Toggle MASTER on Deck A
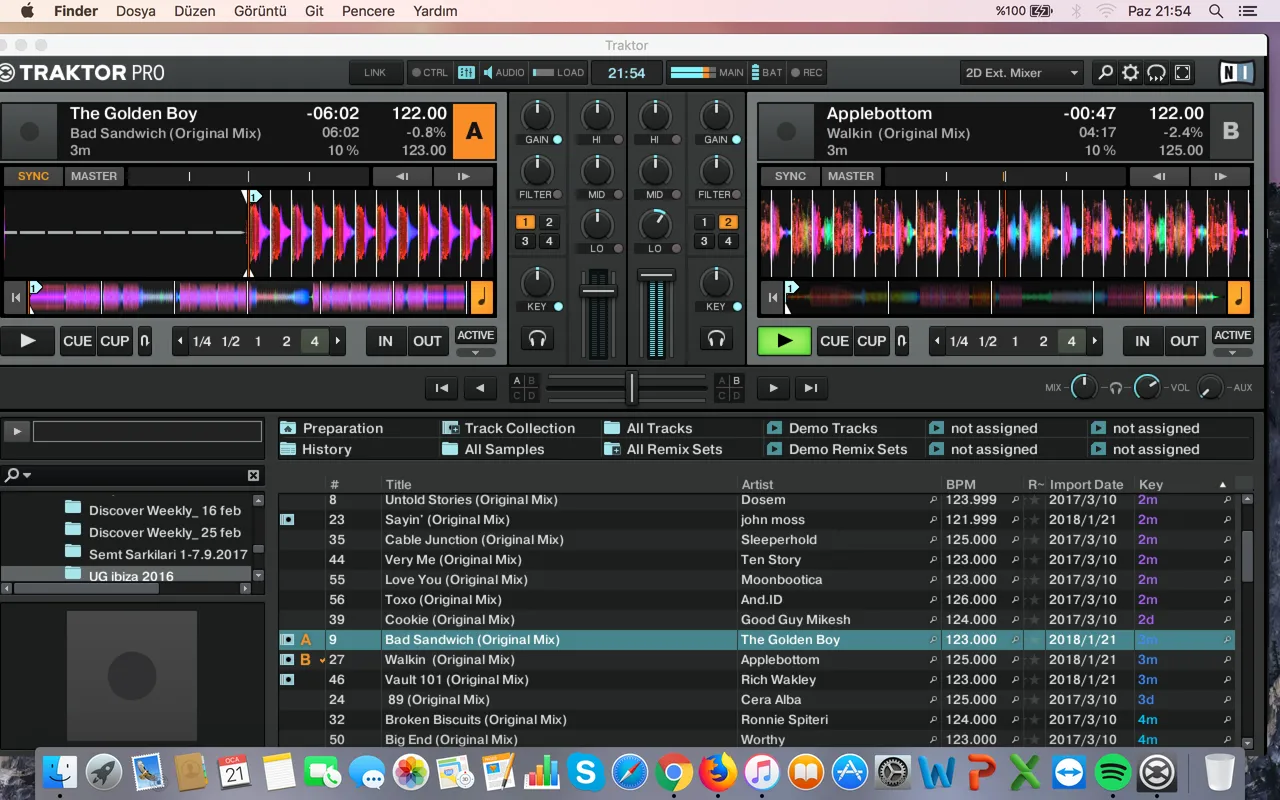The height and width of the screenshot is (800, 1280). pos(94,176)
